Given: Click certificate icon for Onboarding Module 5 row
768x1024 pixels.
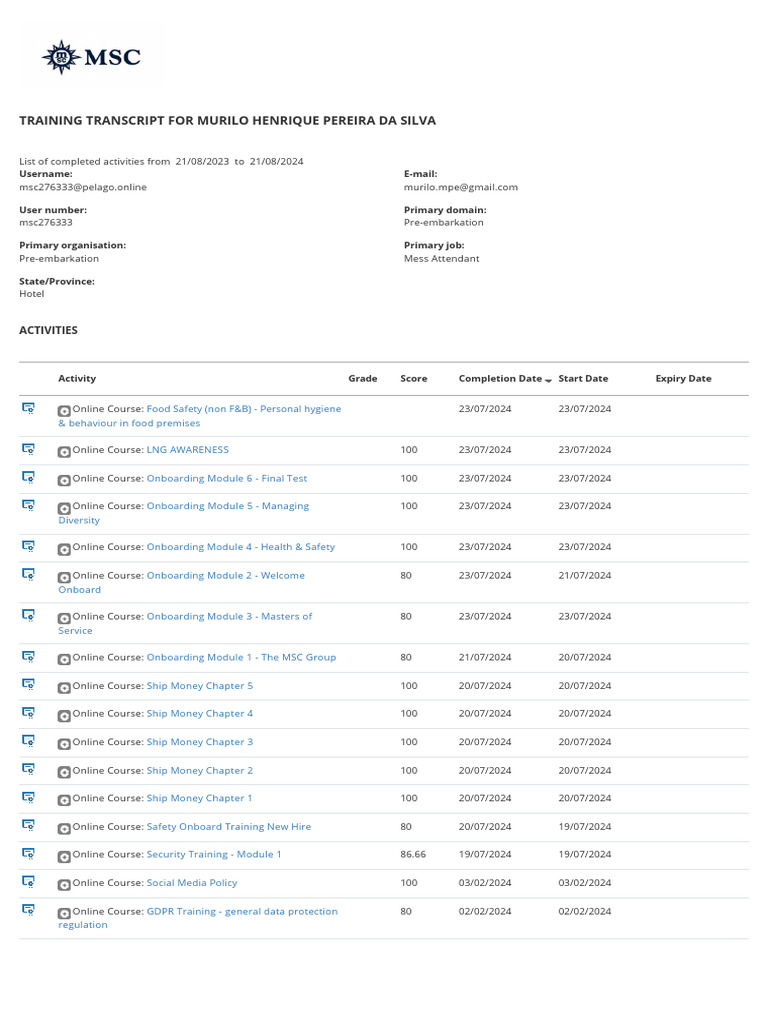Looking at the screenshot, I should point(28,505).
